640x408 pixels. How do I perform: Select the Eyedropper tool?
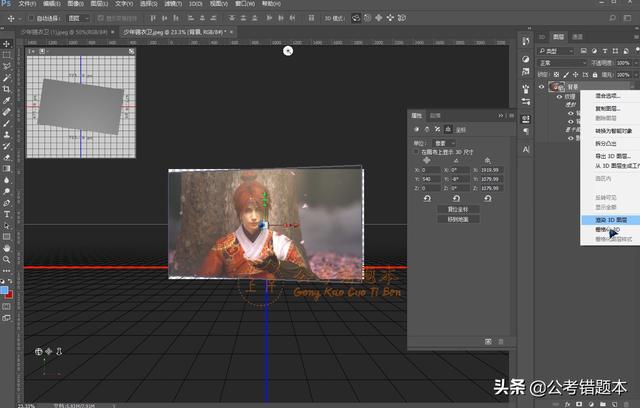pyautogui.click(x=7, y=100)
